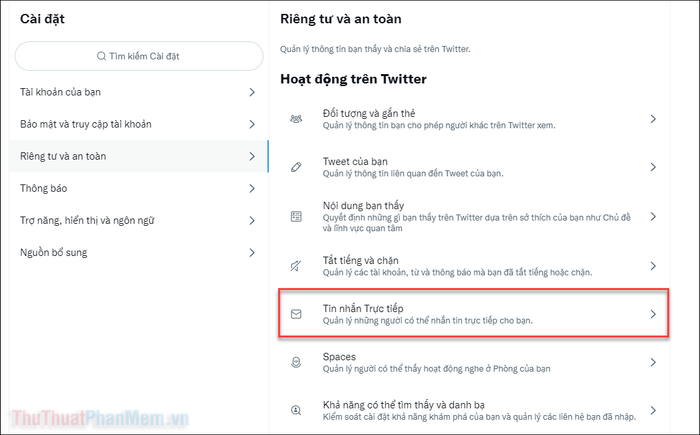Open Tắt tiếng và chặn settings

[x=474, y=266]
